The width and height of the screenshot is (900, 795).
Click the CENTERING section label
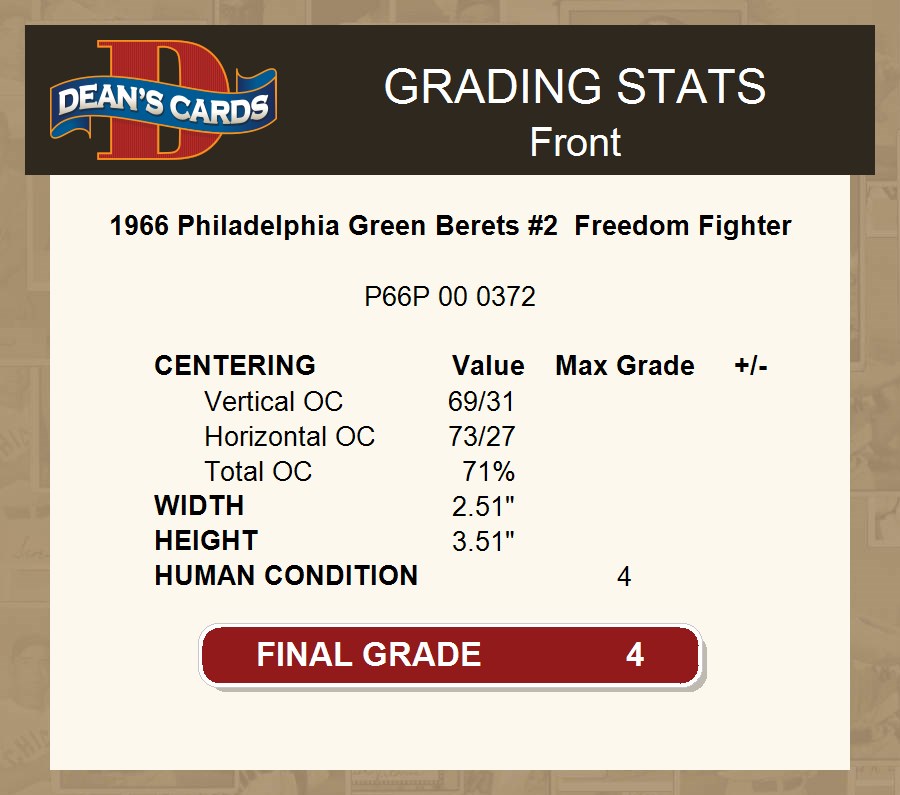click(x=235, y=366)
